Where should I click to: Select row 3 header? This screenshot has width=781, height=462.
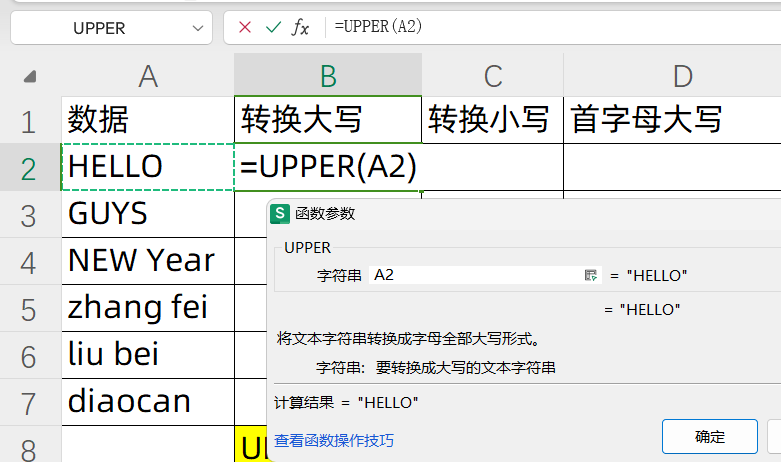pos(30,215)
